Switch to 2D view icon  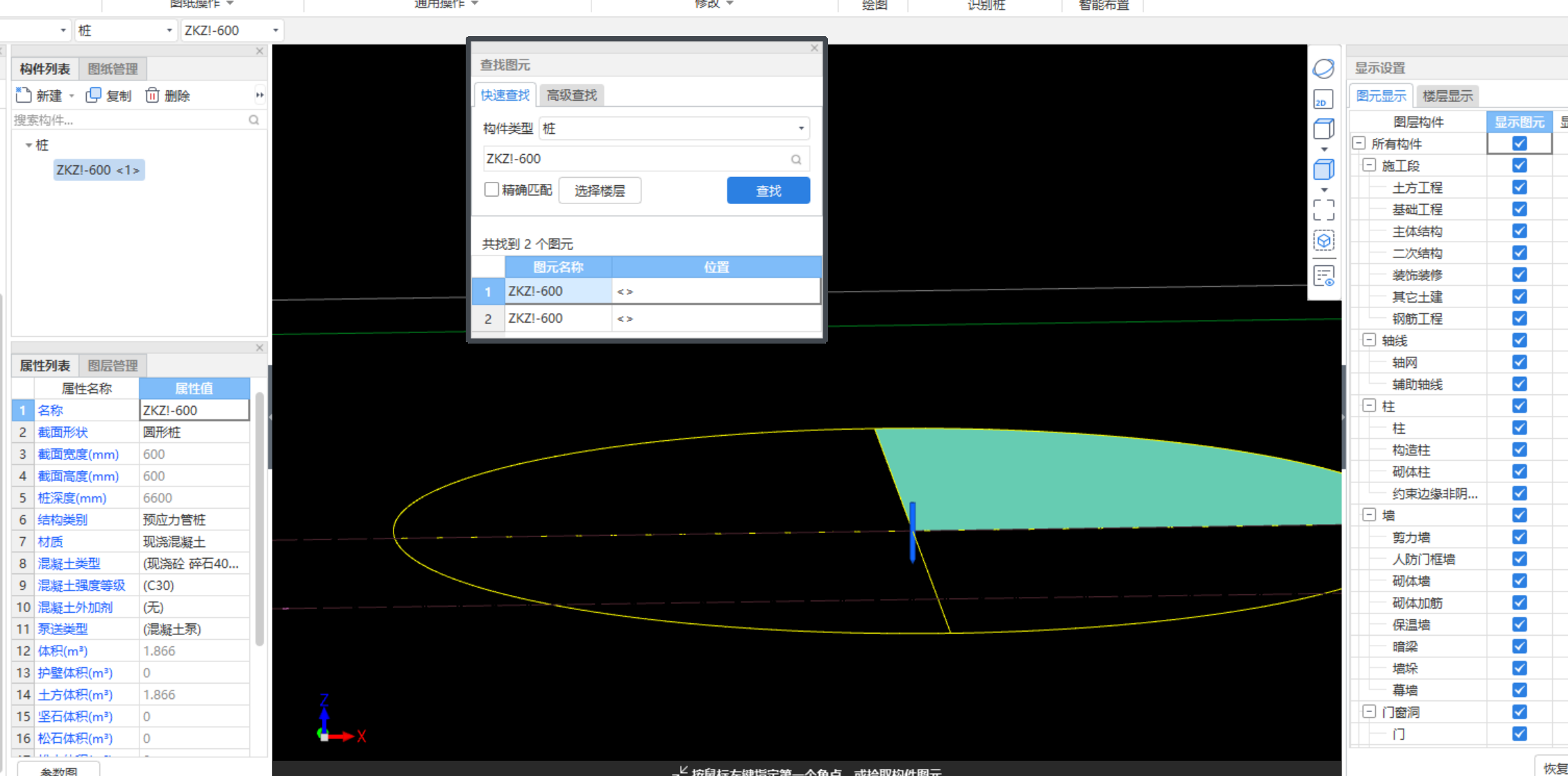click(1324, 99)
